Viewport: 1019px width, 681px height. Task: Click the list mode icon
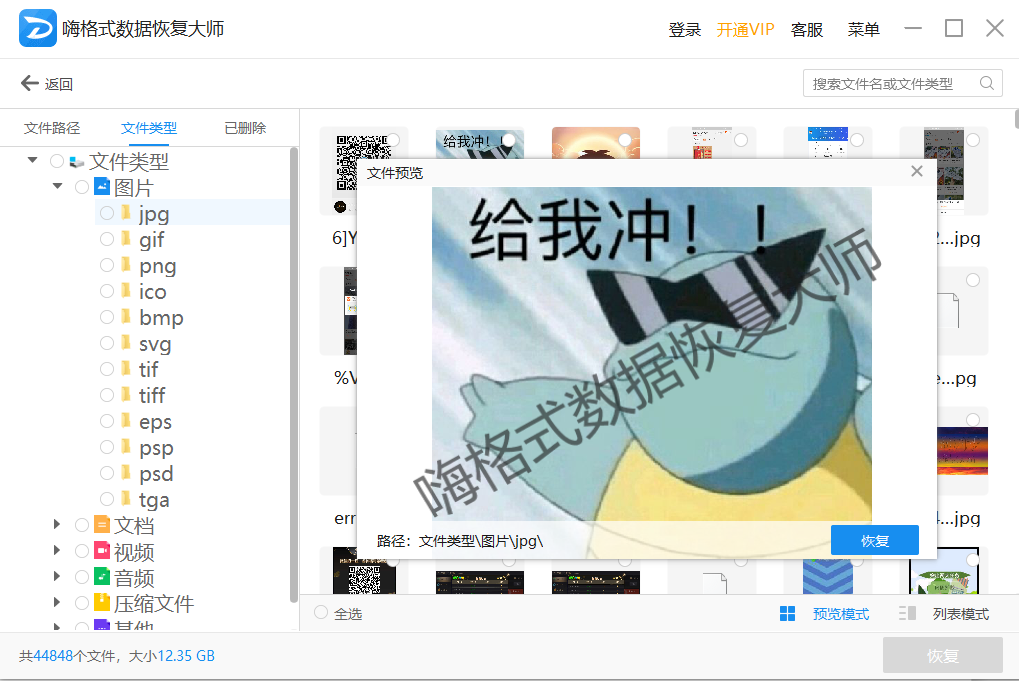point(907,613)
